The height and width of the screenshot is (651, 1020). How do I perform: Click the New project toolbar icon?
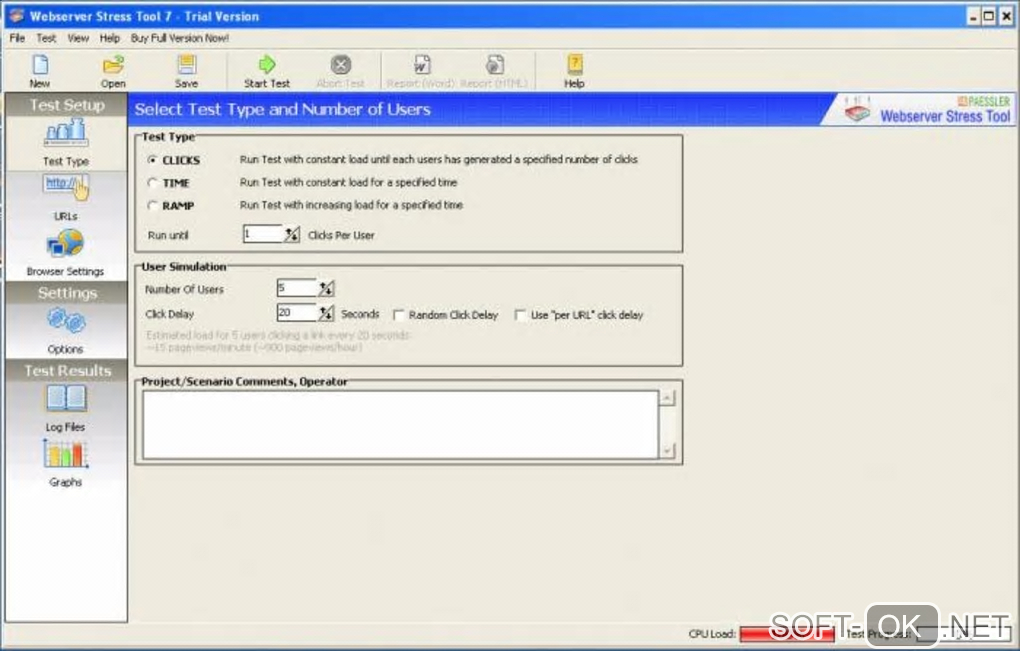tap(40, 64)
